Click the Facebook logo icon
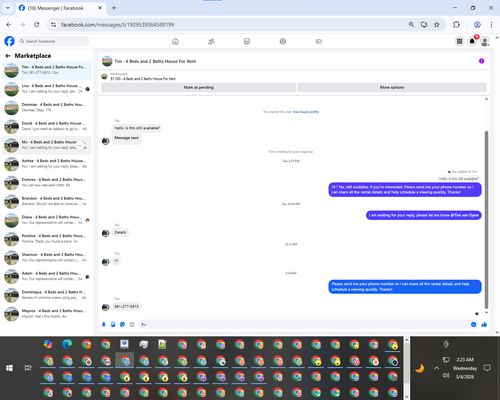The width and height of the screenshot is (500, 400). 9,41
